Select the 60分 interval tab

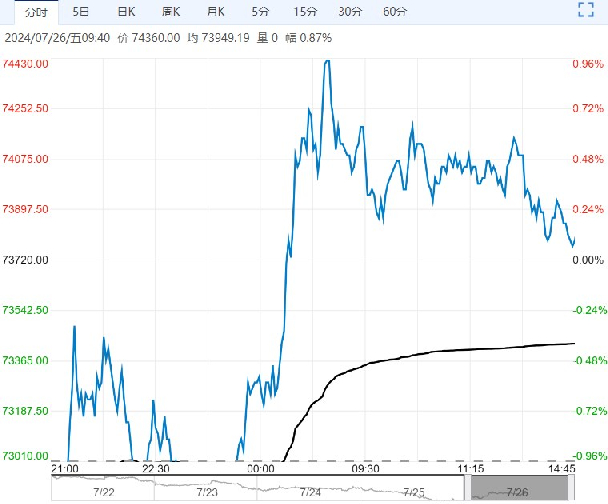(x=395, y=12)
